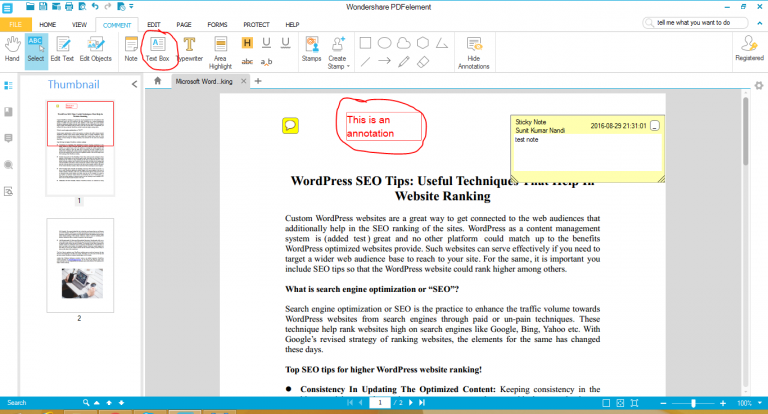Add a sticky Note annotation
This screenshot has height=414, width=768.
point(131,49)
